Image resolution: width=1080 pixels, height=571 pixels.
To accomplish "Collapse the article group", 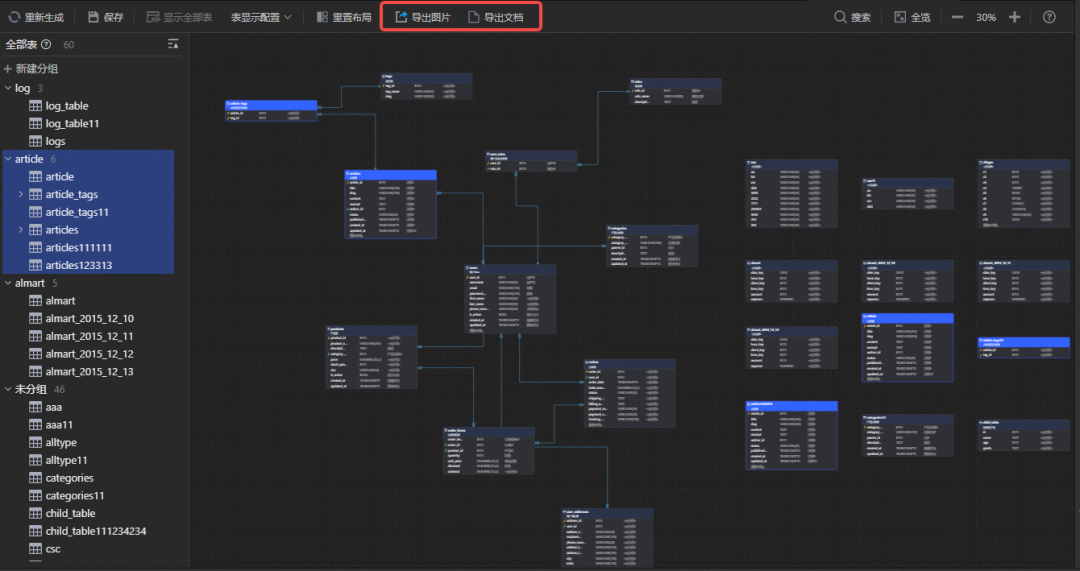I will (8, 159).
